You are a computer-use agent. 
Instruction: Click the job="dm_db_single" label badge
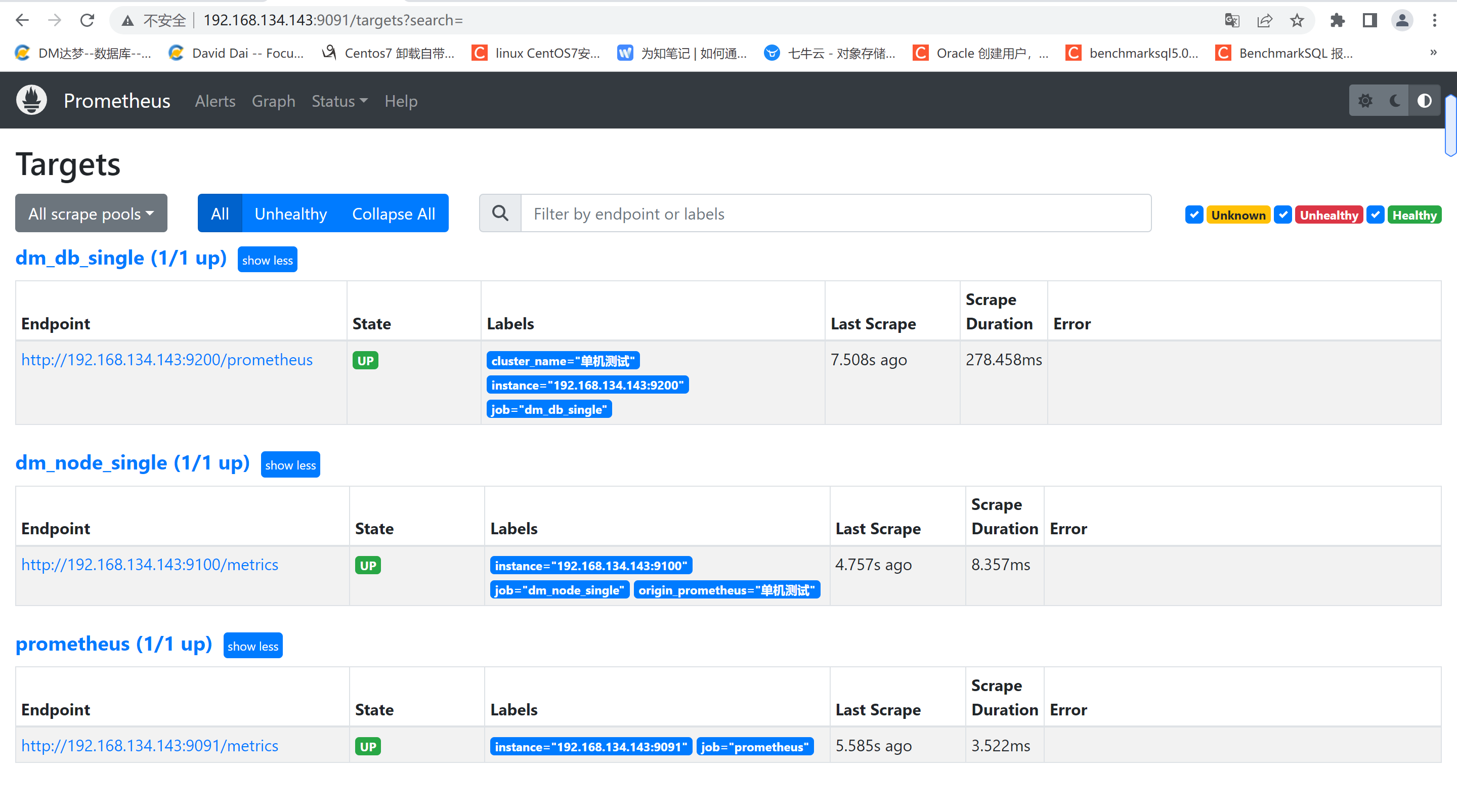tap(548, 409)
